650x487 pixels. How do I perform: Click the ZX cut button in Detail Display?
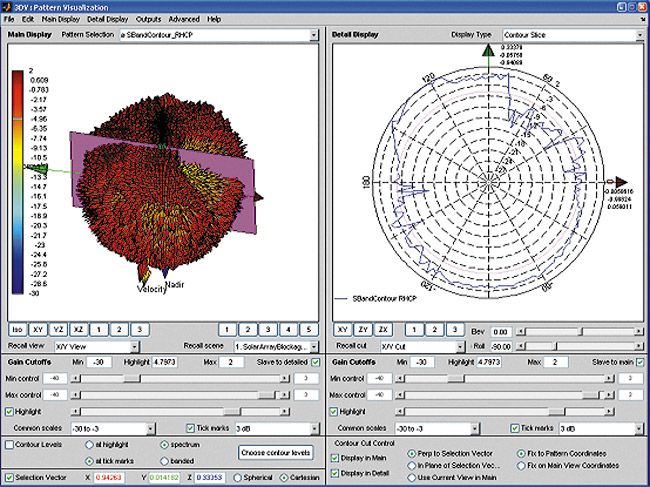(384, 328)
